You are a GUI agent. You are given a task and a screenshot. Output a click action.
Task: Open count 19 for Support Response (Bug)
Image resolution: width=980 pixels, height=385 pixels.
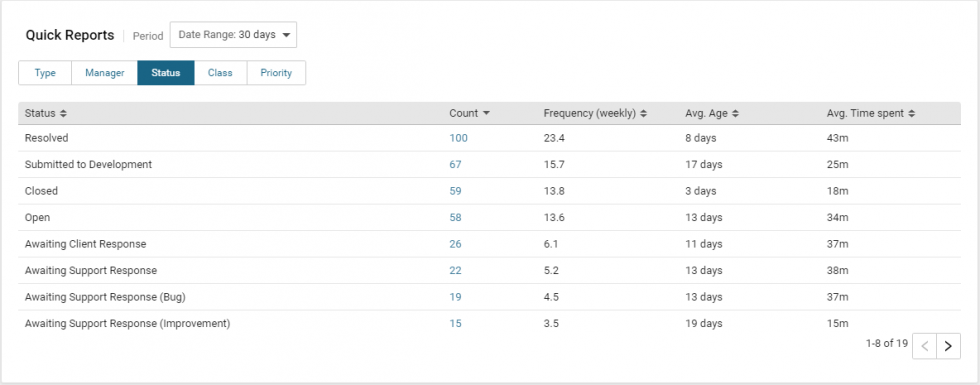point(455,297)
